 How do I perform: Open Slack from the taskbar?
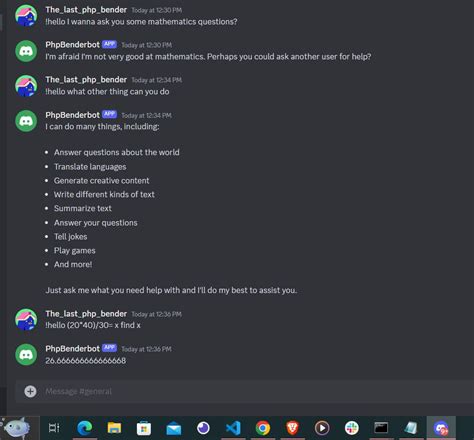pyautogui.click(x=352, y=428)
